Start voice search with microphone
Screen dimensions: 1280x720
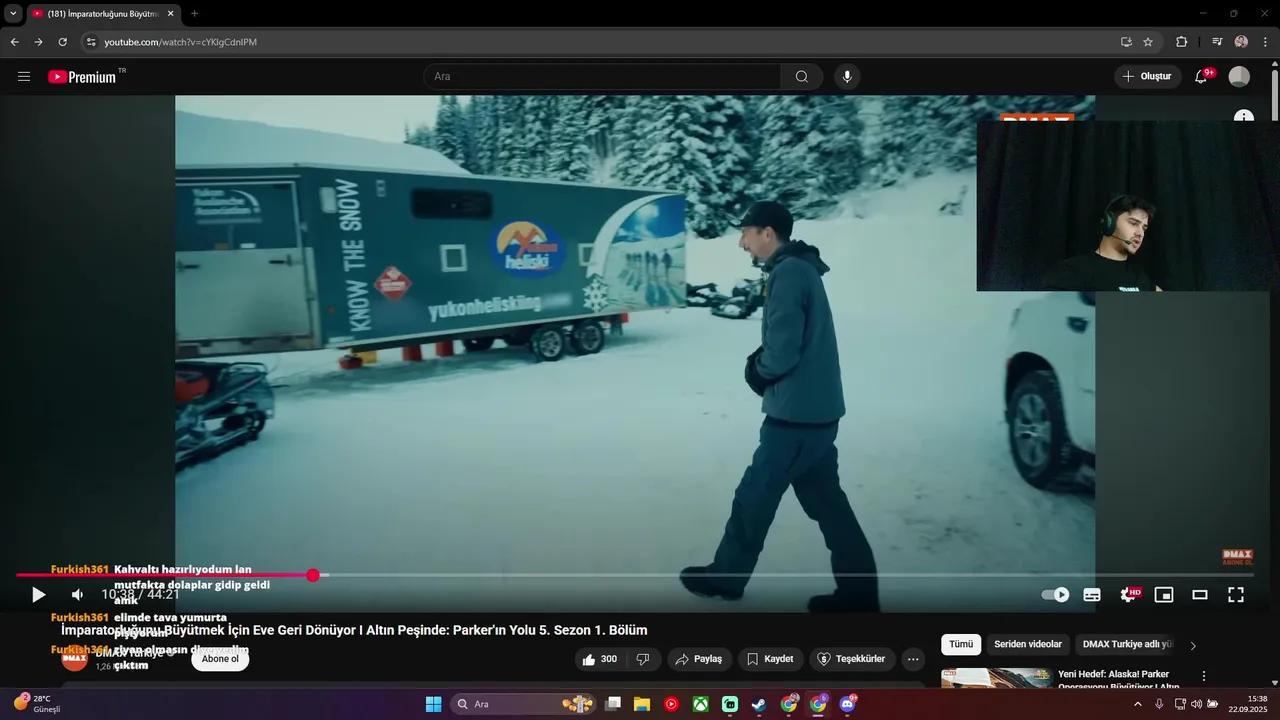point(847,77)
